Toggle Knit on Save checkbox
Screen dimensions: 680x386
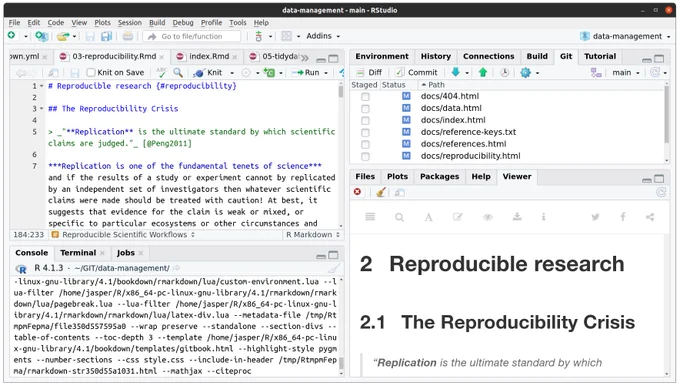[91, 72]
